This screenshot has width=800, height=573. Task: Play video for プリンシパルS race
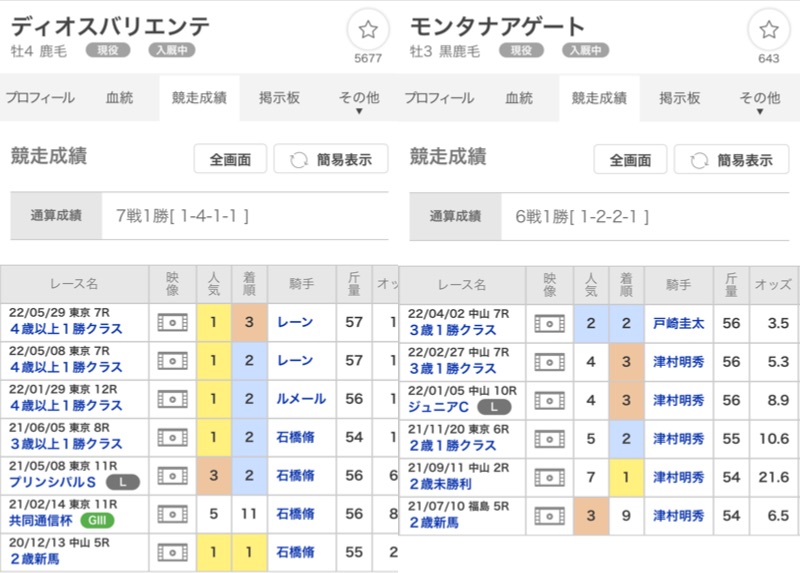pyautogui.click(x=172, y=476)
